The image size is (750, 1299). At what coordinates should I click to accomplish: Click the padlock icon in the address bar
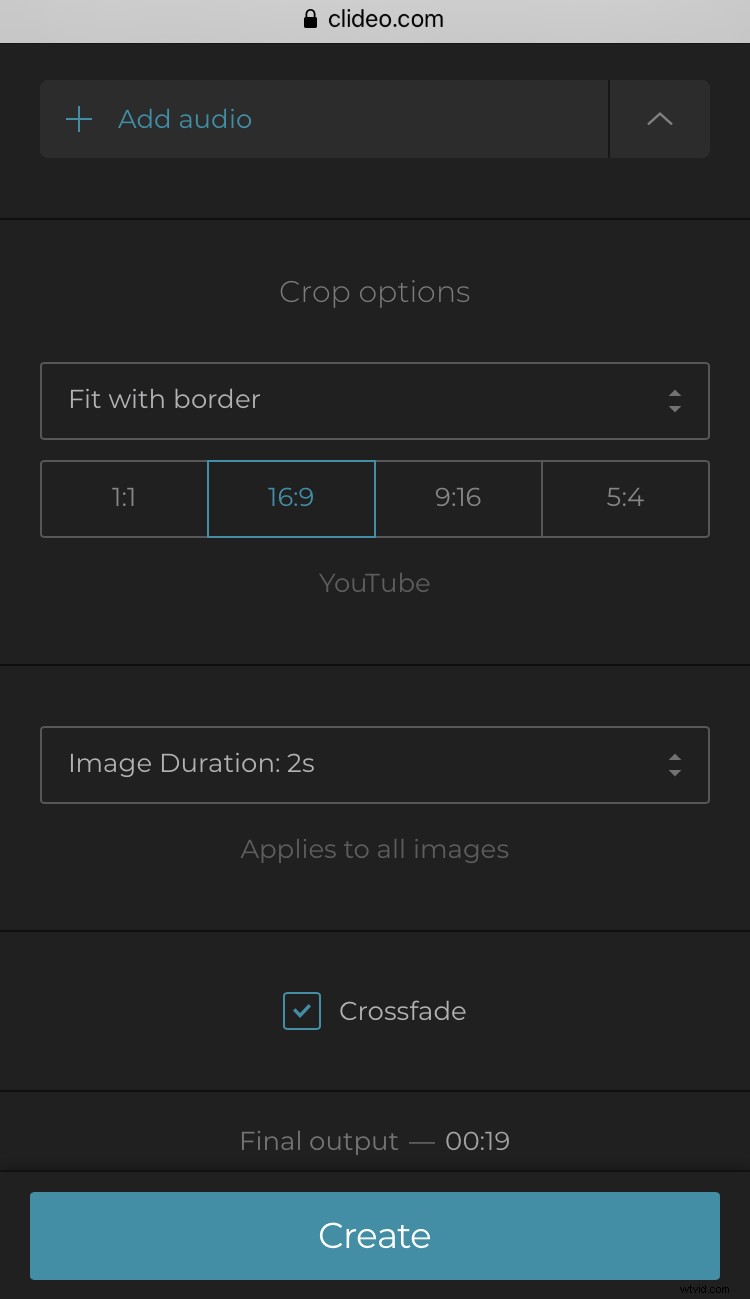point(310,18)
